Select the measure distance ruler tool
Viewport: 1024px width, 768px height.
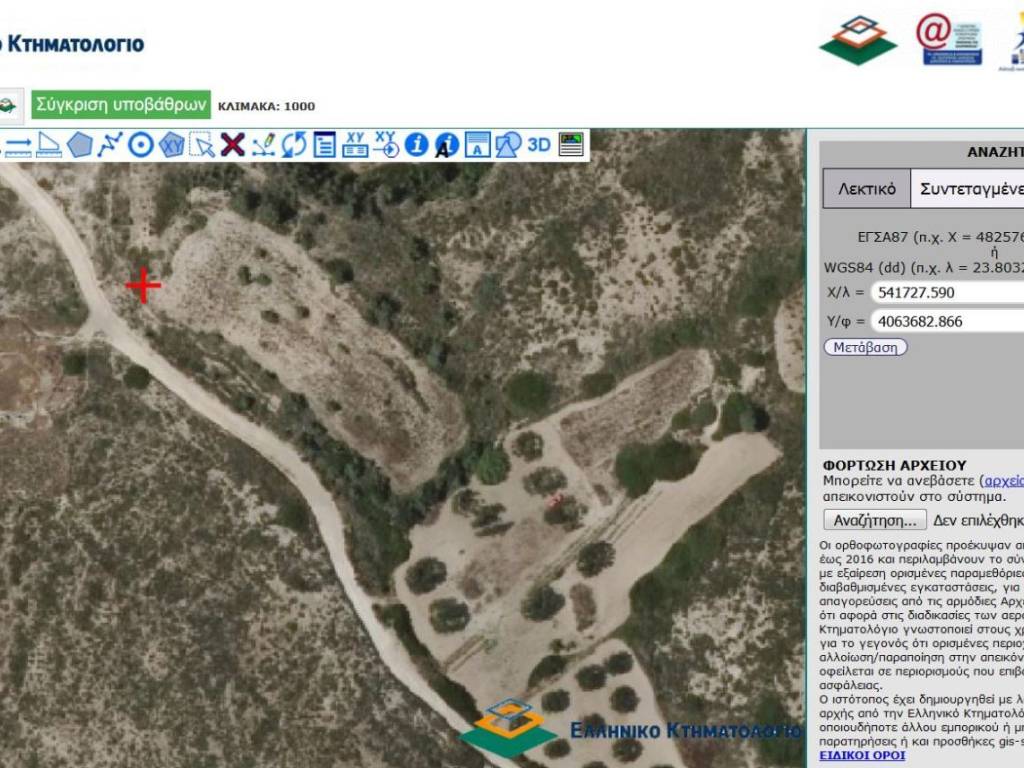pyautogui.click(x=18, y=146)
